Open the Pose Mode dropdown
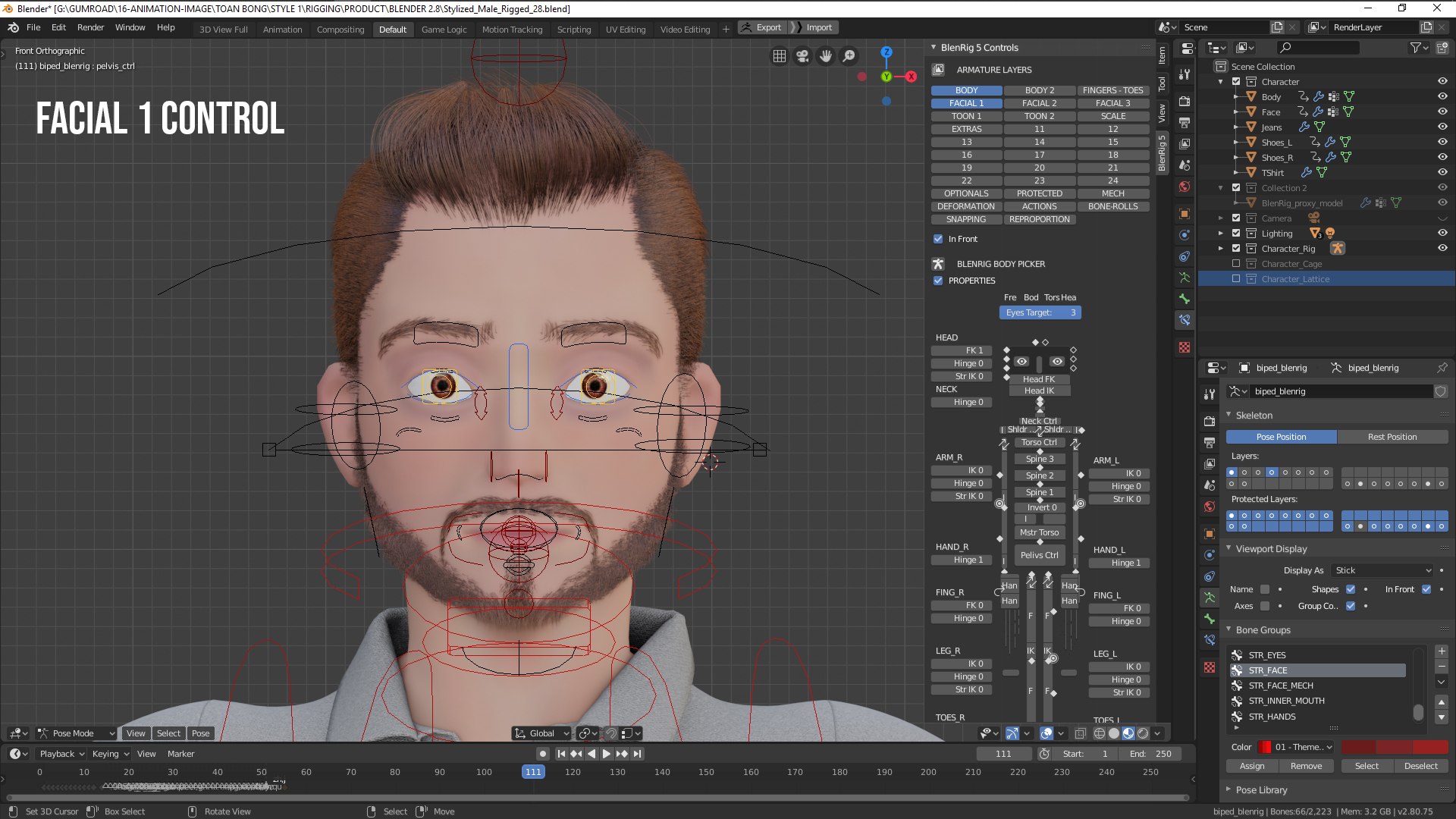This screenshot has width=1456, height=819. click(77, 733)
